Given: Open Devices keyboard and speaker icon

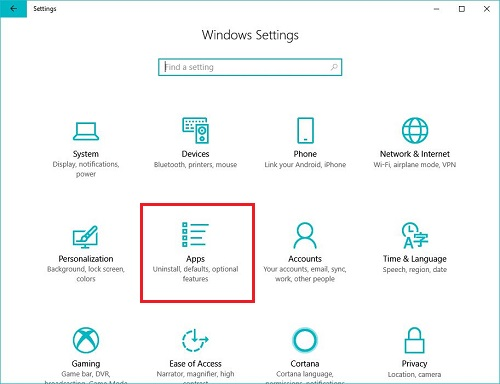Looking at the screenshot, I should [195, 130].
